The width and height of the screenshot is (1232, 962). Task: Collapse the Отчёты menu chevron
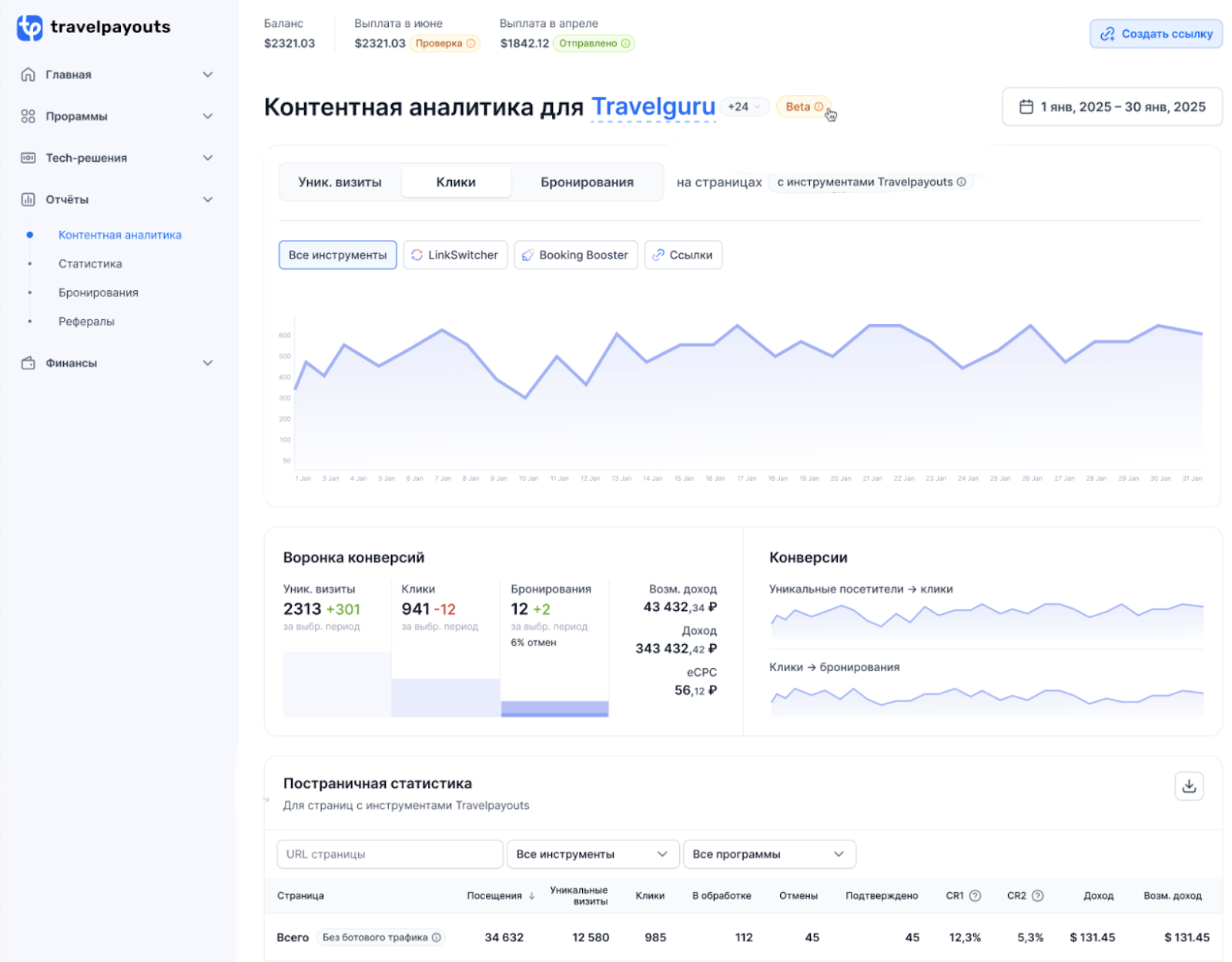pos(207,199)
